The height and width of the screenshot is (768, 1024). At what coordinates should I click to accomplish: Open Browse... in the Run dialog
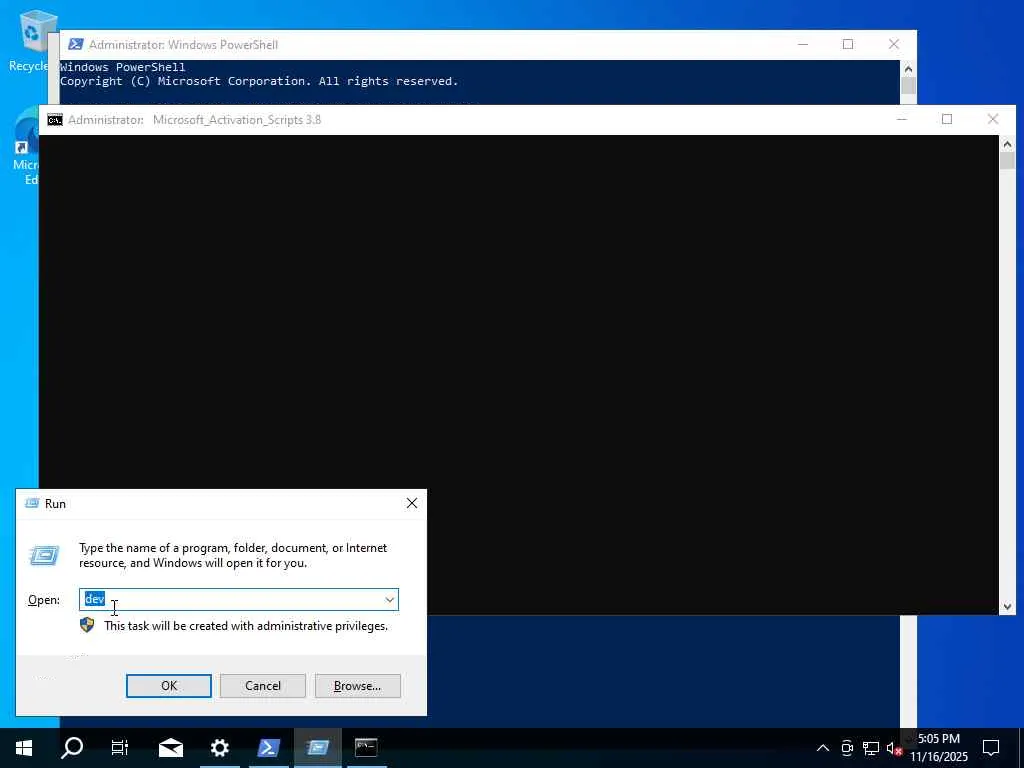pos(357,686)
